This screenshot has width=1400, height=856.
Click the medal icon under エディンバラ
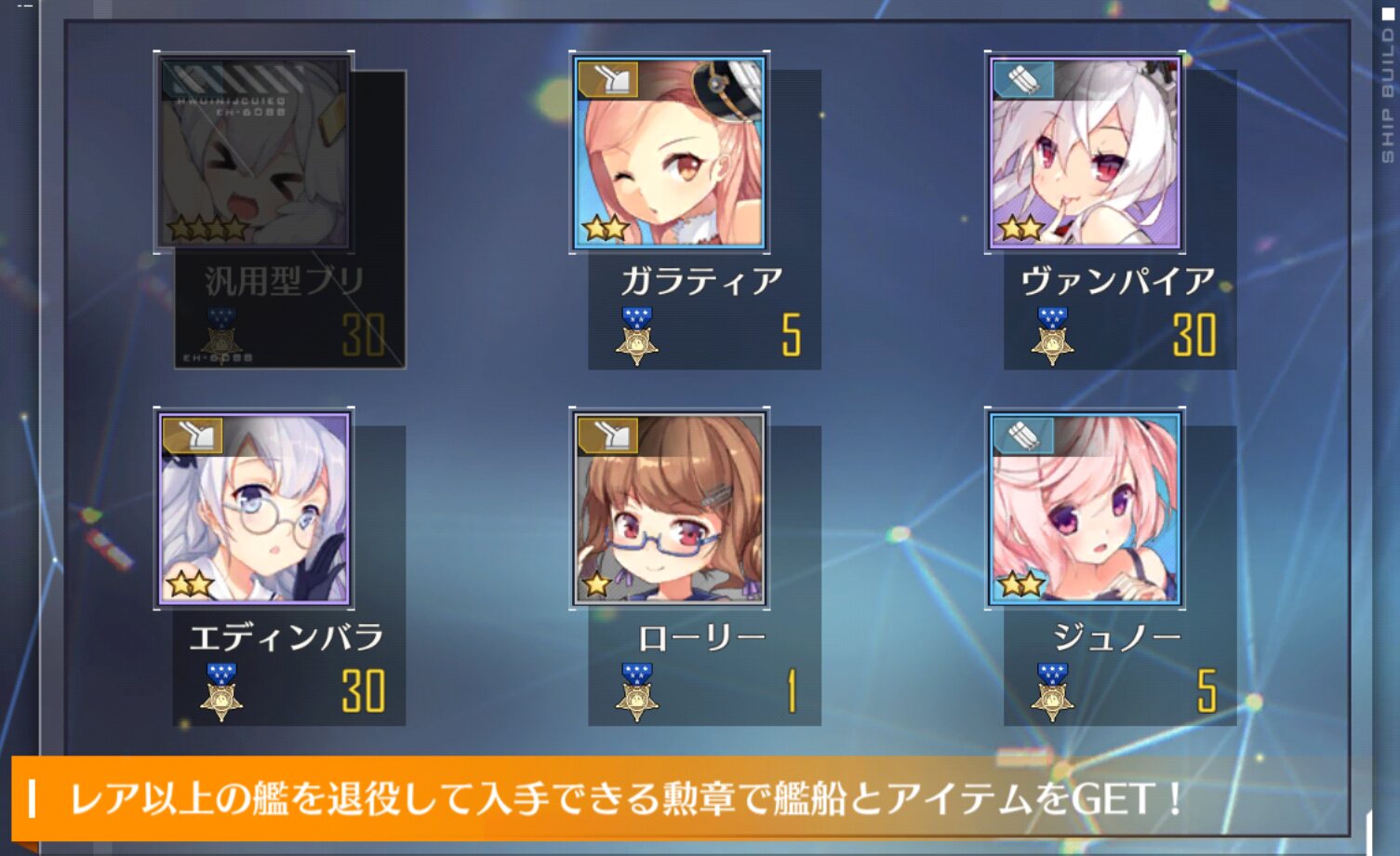click(221, 691)
